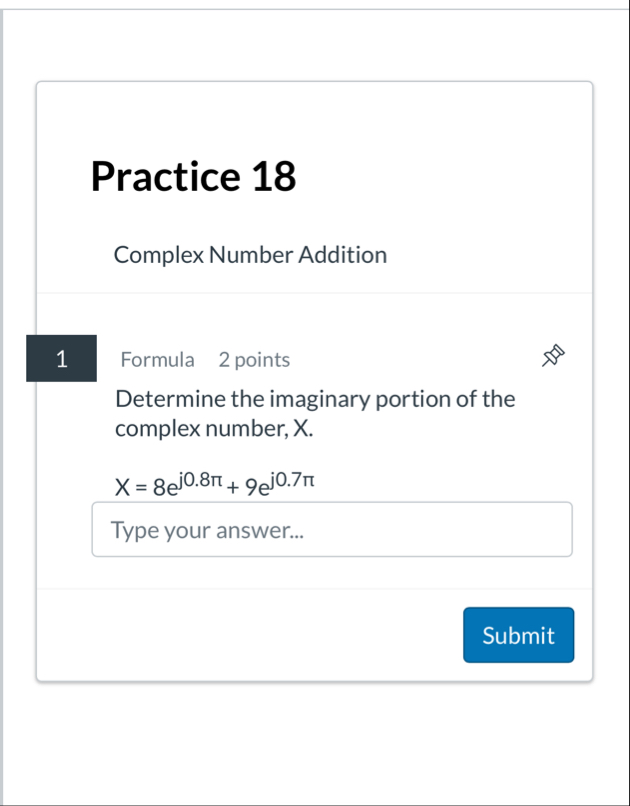Select the plus sign between equation terms
Screen dimensions: 630x806
(x=233, y=487)
